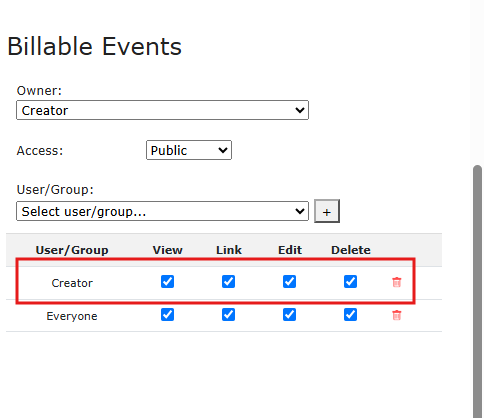
Task: Select the Everyone row name cell
Action: tap(72, 316)
